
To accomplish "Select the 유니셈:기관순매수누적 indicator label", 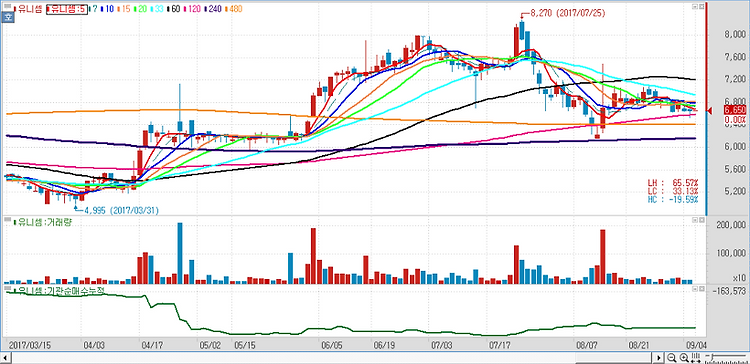I will (58, 291).
